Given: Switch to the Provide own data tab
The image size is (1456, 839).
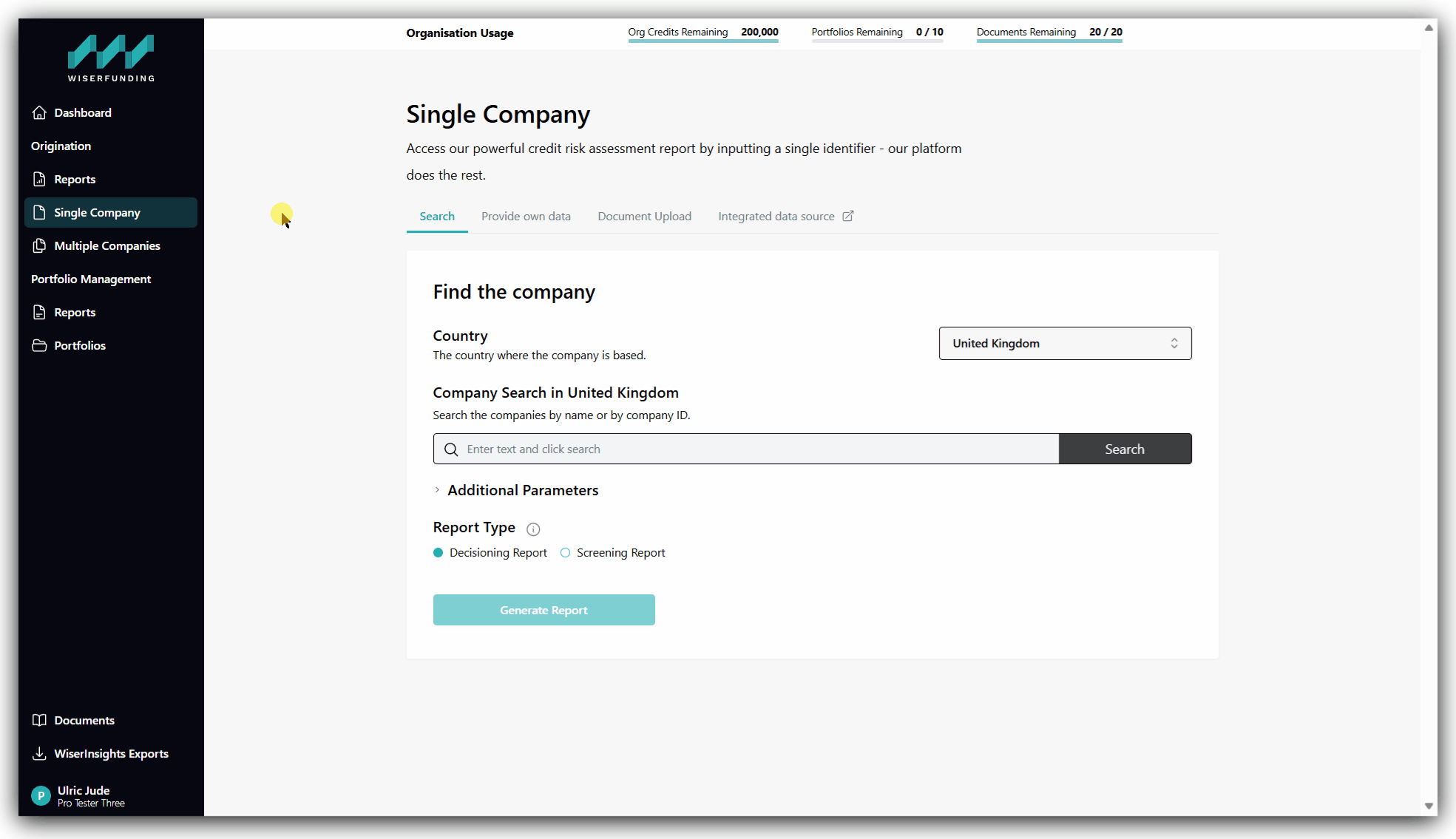Looking at the screenshot, I should tap(526, 217).
